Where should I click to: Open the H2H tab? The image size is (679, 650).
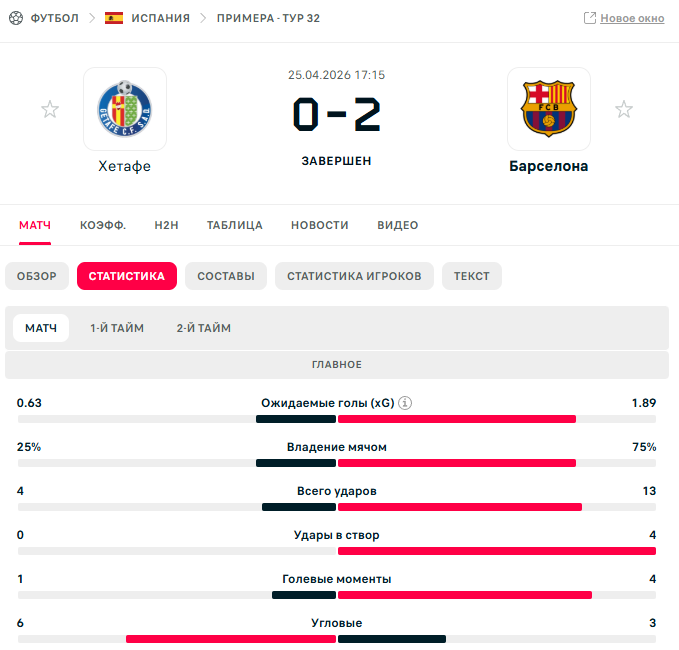167,225
